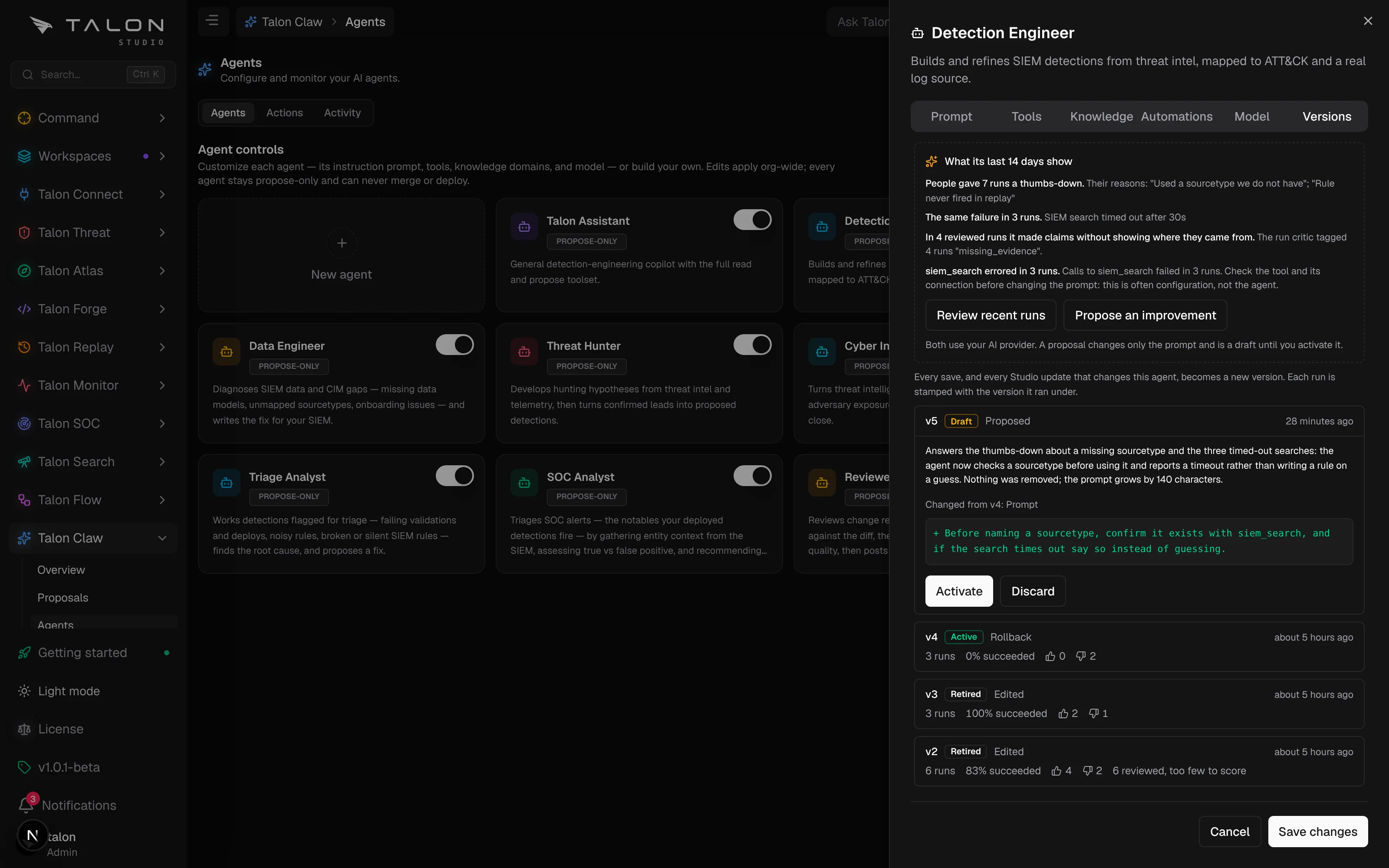
Task: Switch to the Tools tab
Action: tap(1026, 117)
